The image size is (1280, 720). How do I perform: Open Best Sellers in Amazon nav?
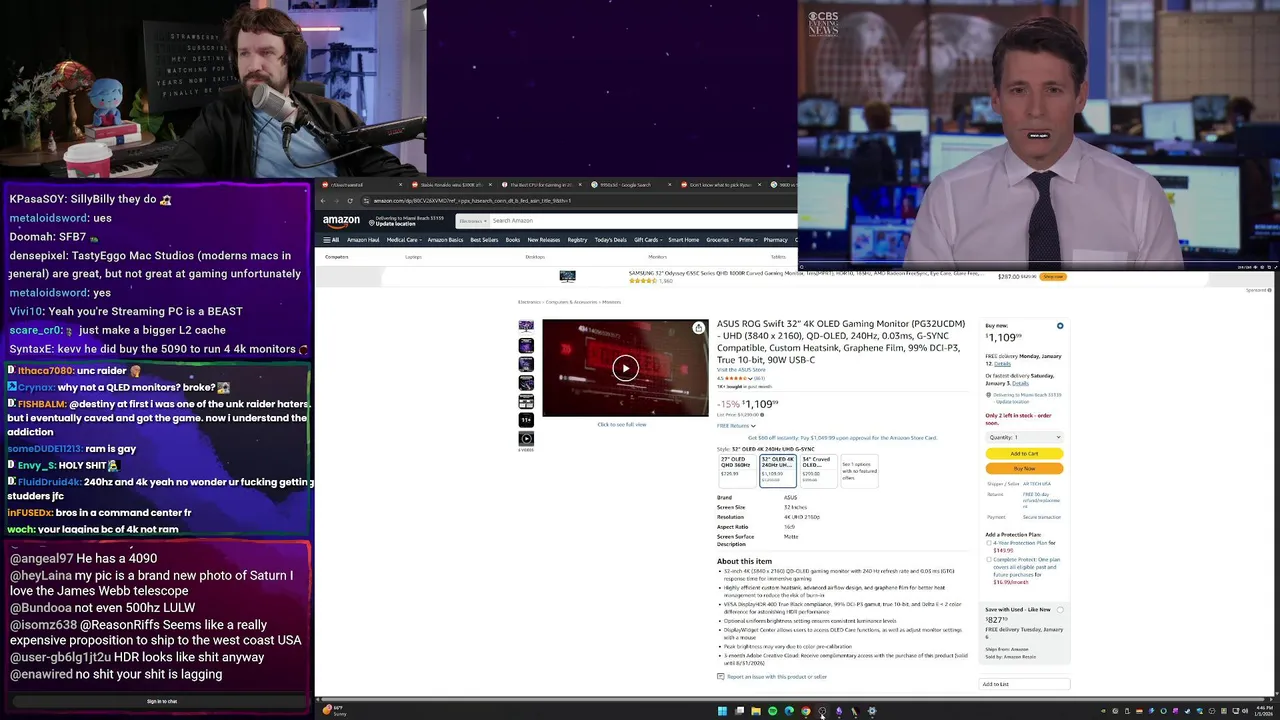[484, 240]
